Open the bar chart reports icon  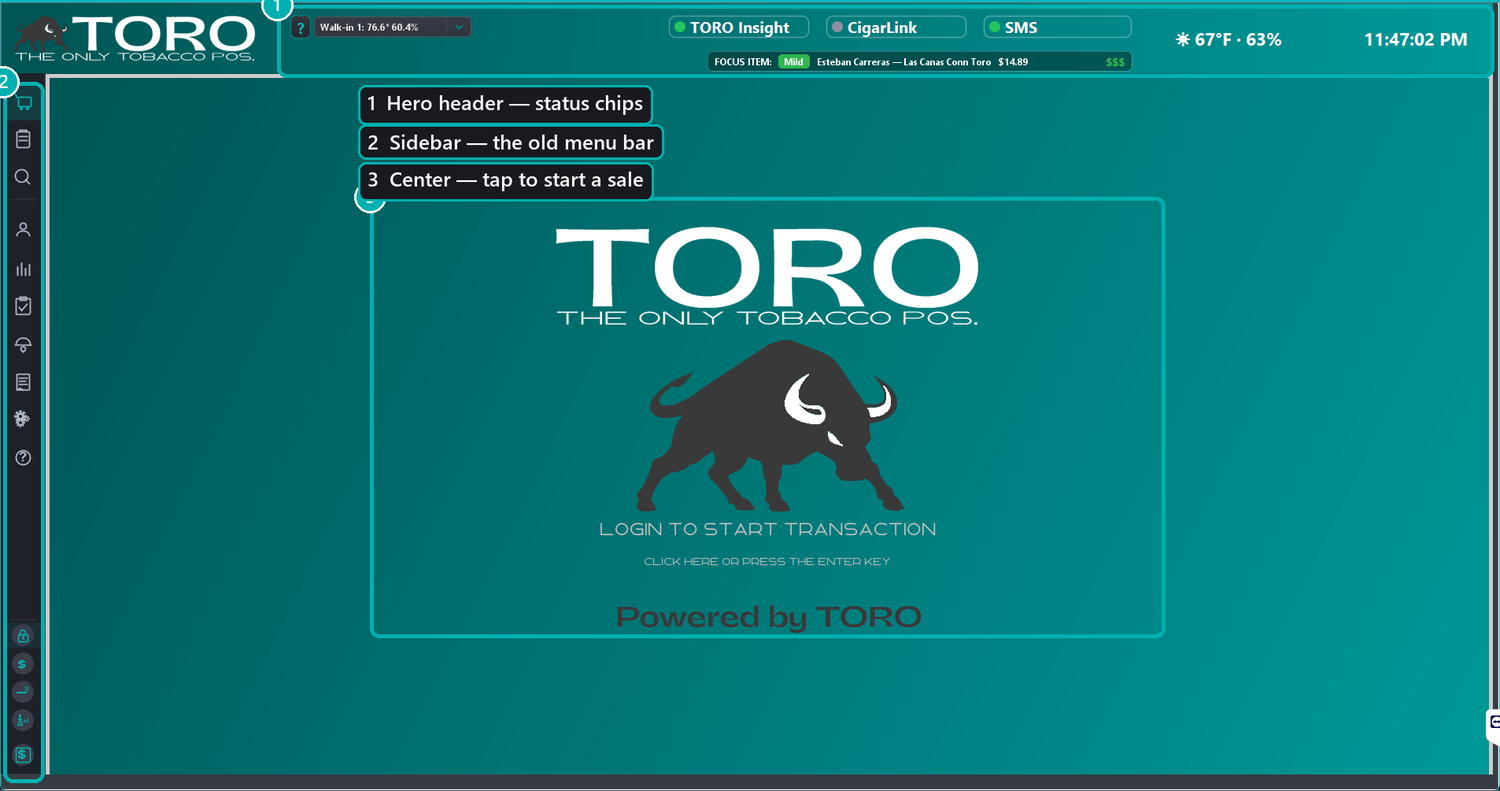[24, 269]
